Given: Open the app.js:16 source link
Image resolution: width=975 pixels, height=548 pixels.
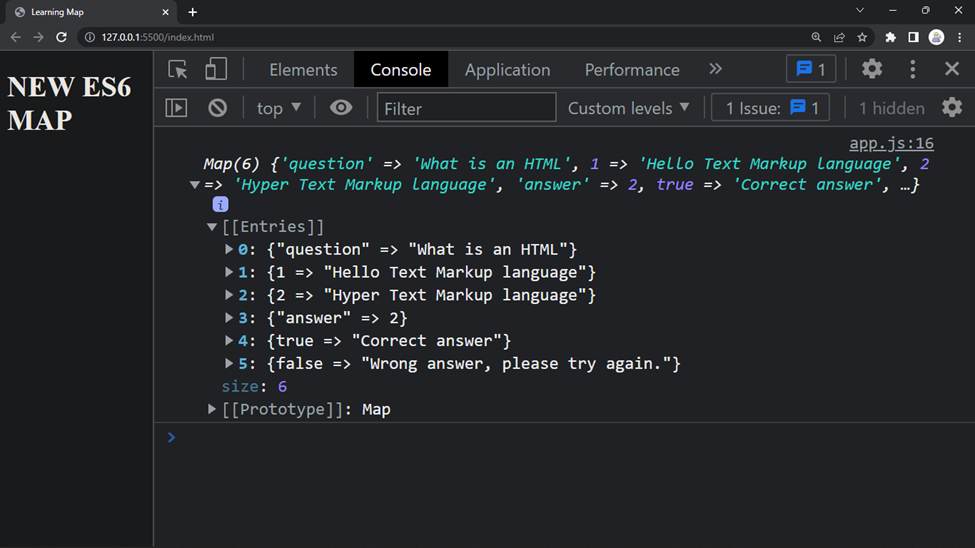Looking at the screenshot, I should [x=891, y=143].
